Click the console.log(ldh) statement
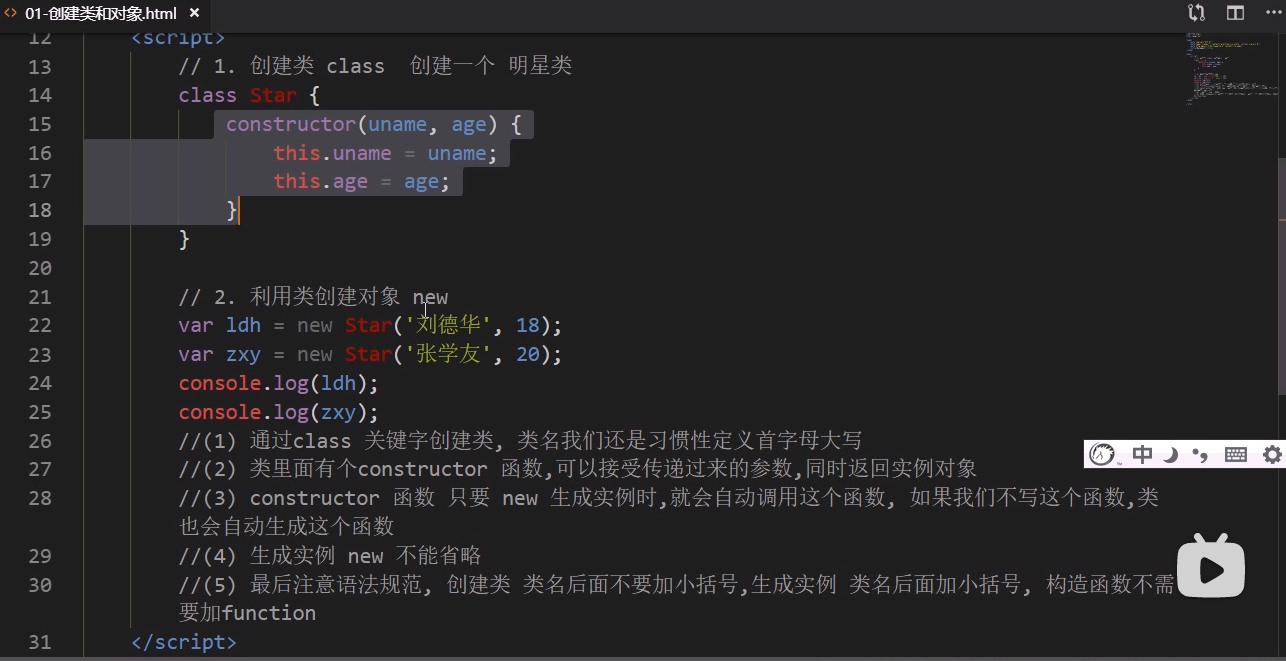The height and width of the screenshot is (661, 1286). [x=279, y=383]
